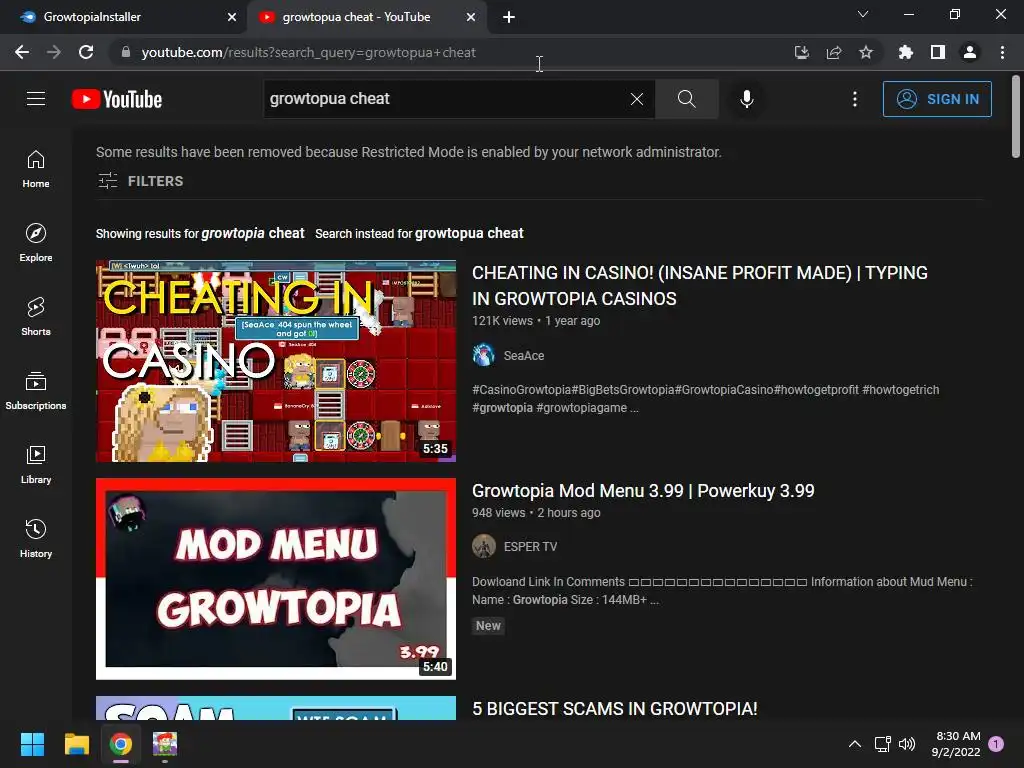Viewport: 1024px width, 768px height.
Task: Open History in the sidebar
Action: point(36,539)
